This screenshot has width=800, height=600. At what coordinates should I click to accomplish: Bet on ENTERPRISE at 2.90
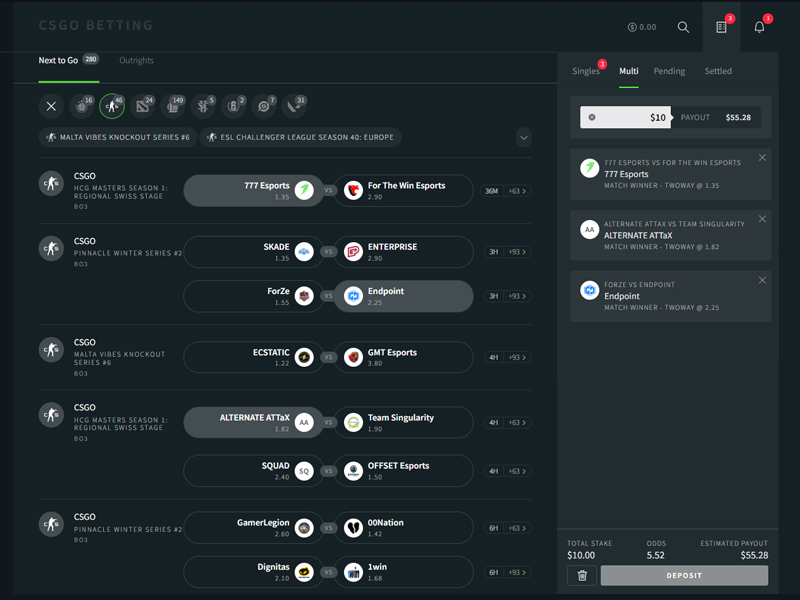point(404,252)
